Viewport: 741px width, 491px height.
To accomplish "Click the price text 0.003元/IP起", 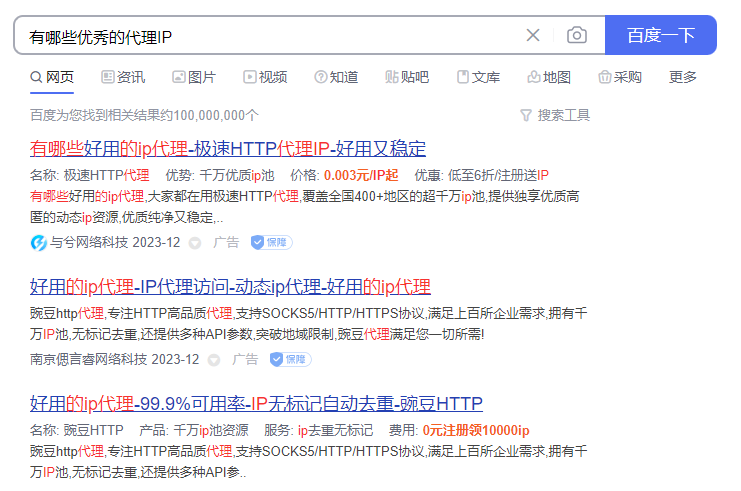I will (x=361, y=175).
